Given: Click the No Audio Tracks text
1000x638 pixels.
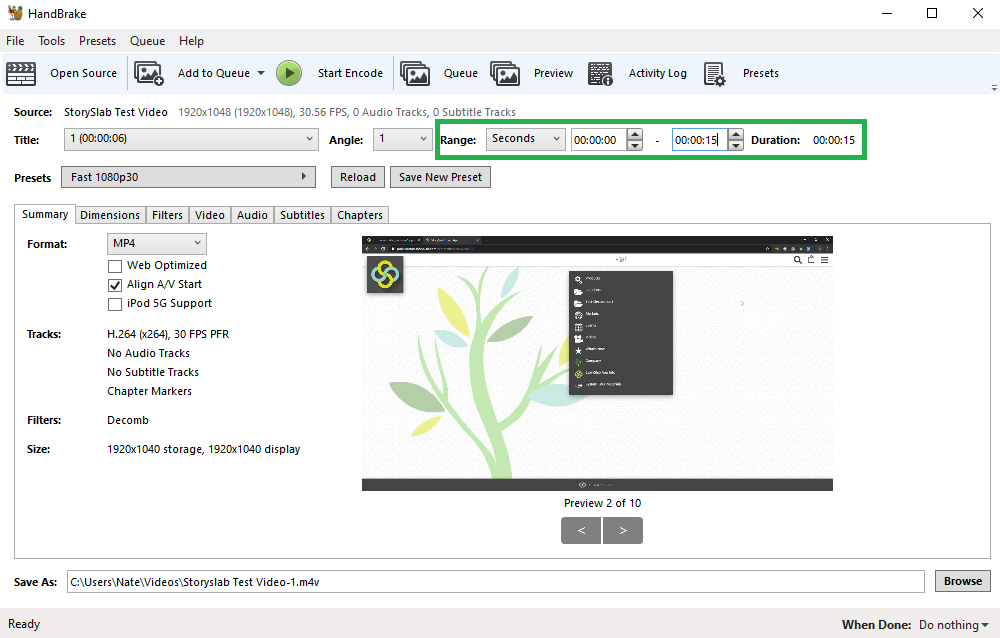Looking at the screenshot, I should 149,353.
